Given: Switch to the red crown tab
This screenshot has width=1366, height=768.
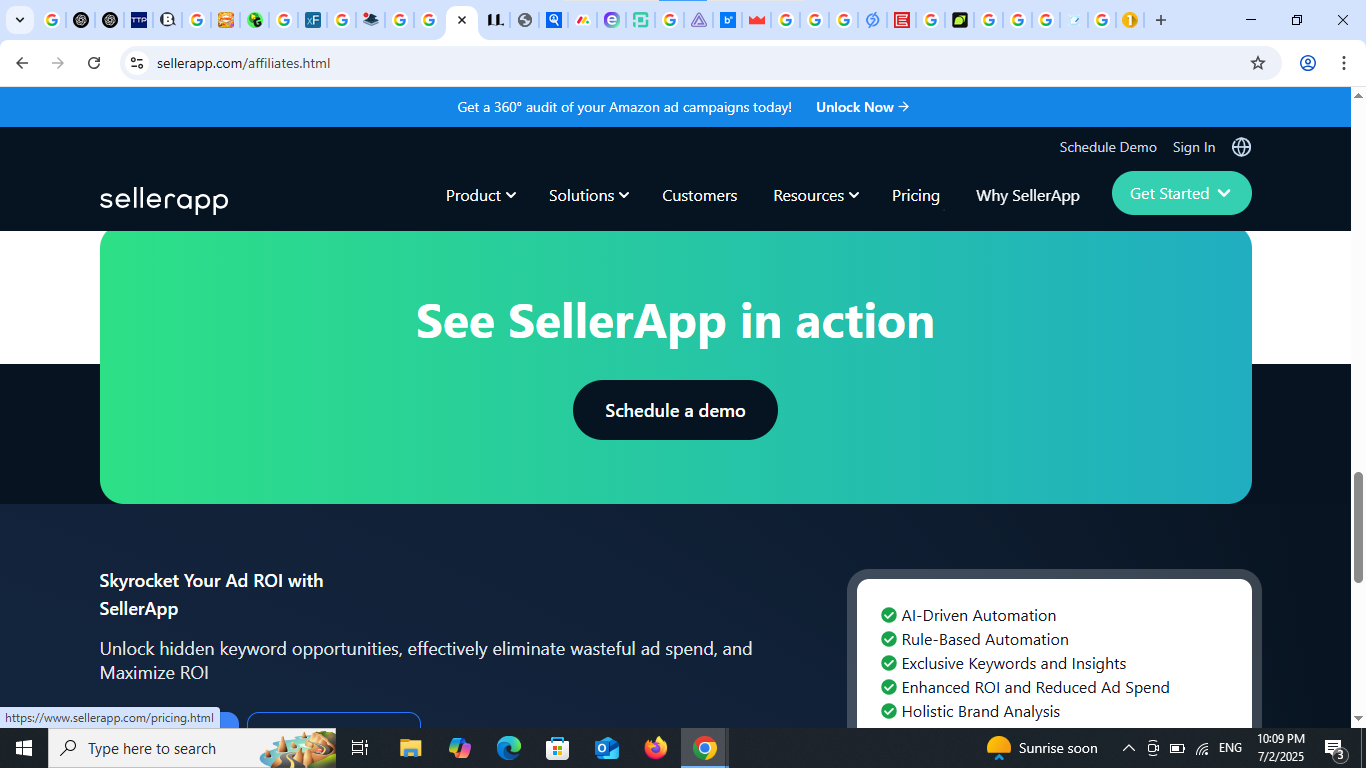Looking at the screenshot, I should (x=756, y=20).
